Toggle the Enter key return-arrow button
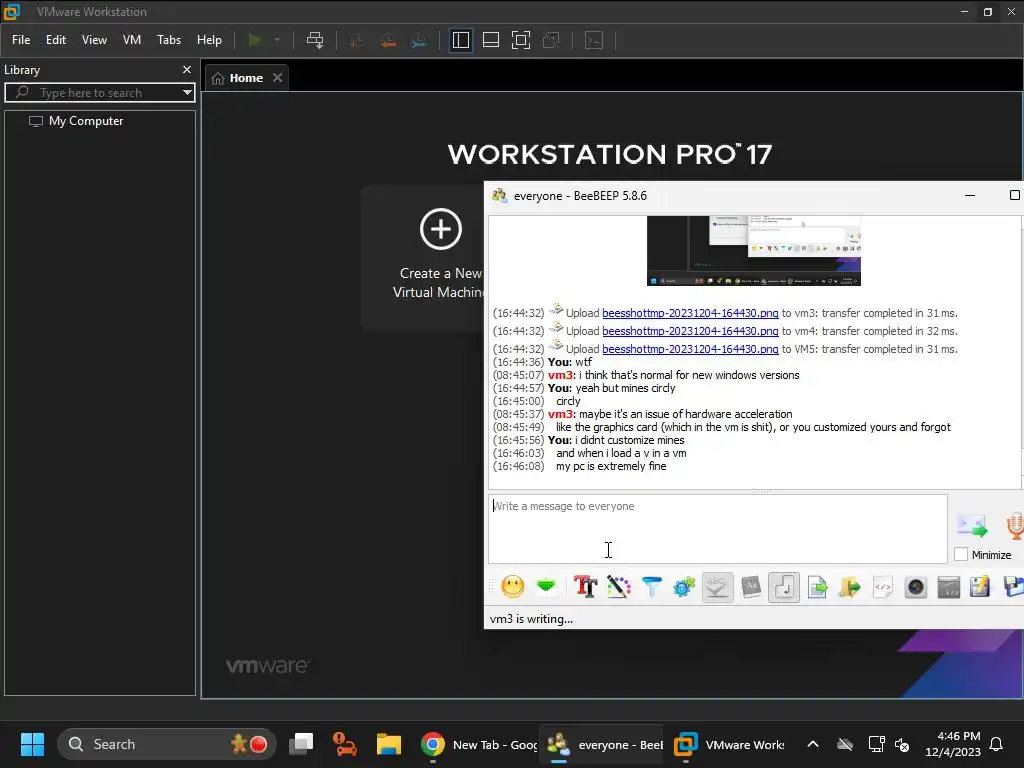This screenshot has height=768, width=1024. coord(784,586)
